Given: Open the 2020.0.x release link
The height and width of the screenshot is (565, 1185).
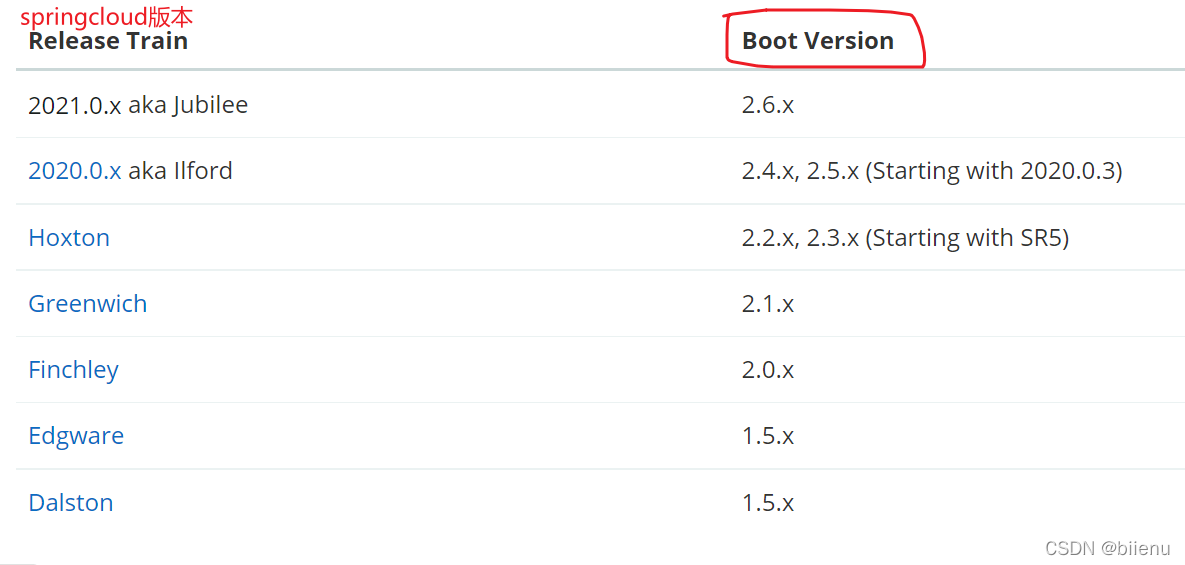Looking at the screenshot, I should point(75,171).
